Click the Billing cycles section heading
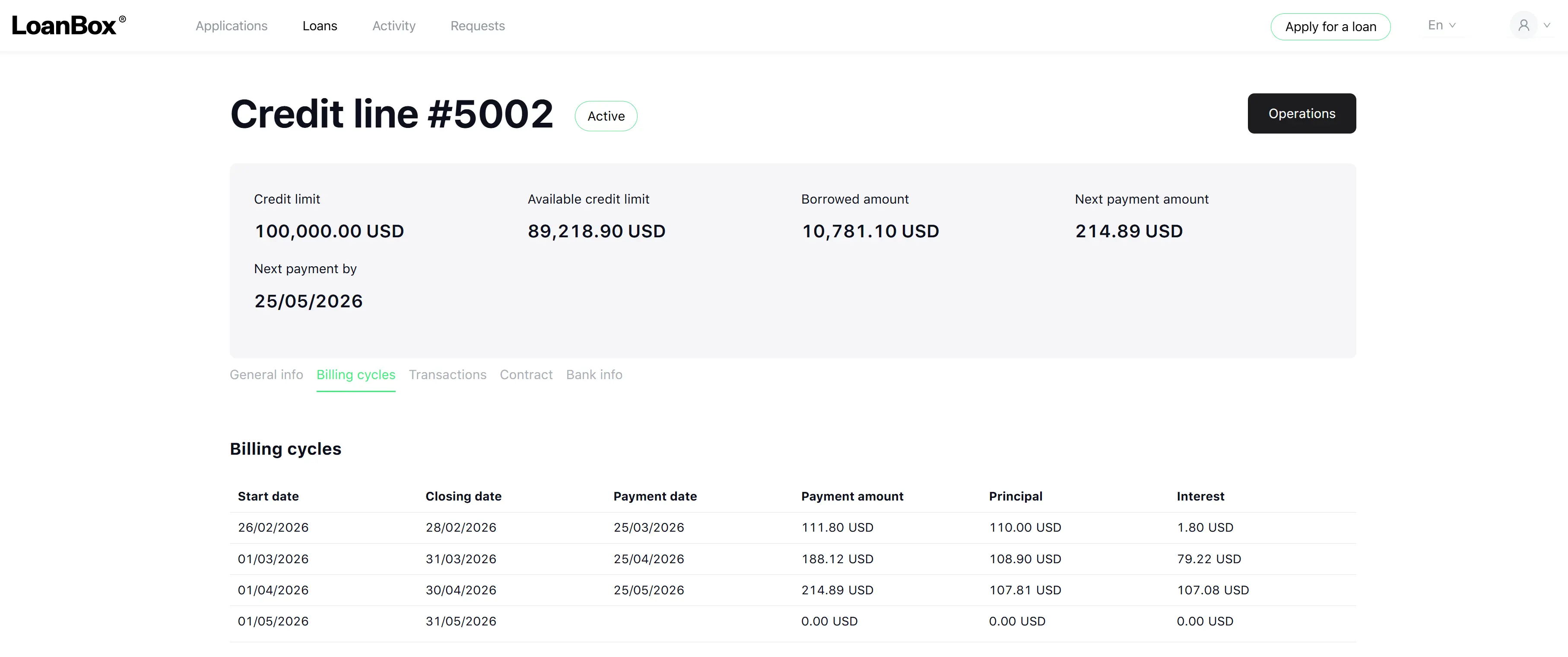Viewport: 1568px width, 657px height. pyautogui.click(x=286, y=449)
